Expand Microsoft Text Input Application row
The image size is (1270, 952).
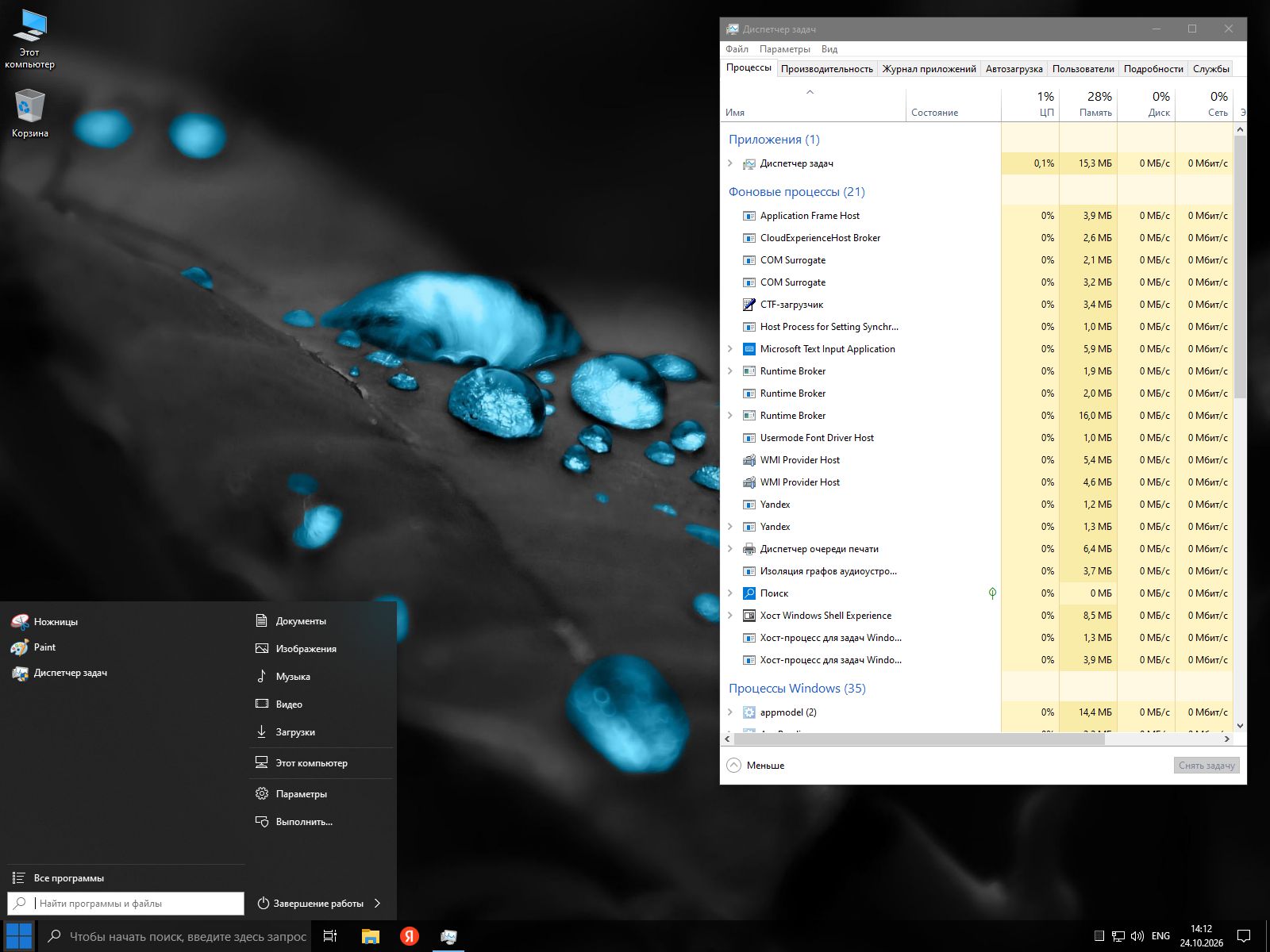pyautogui.click(x=730, y=349)
